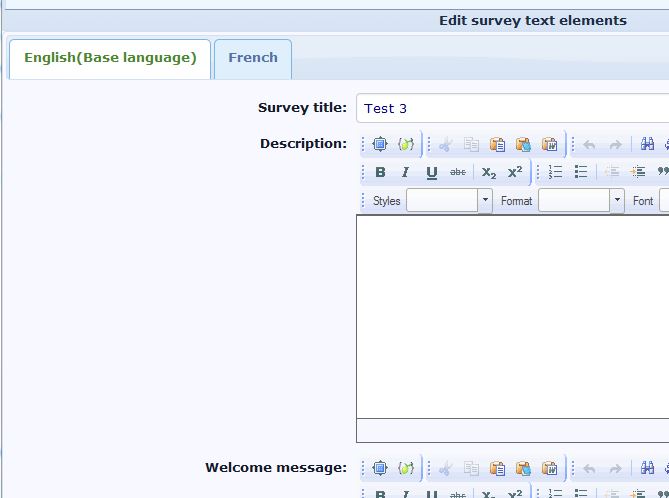Maximize the Description editor

(380, 144)
